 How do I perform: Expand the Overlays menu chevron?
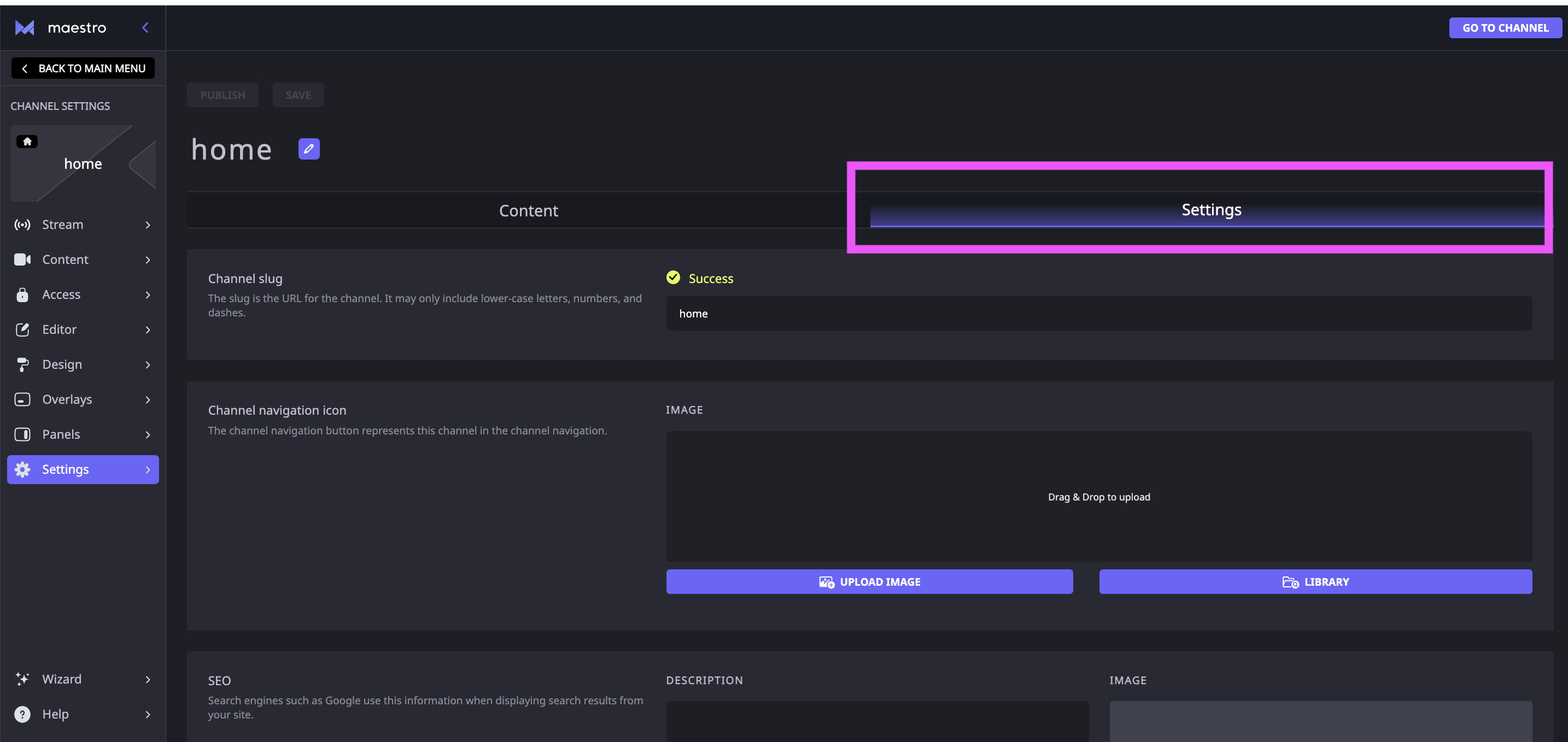pos(148,399)
